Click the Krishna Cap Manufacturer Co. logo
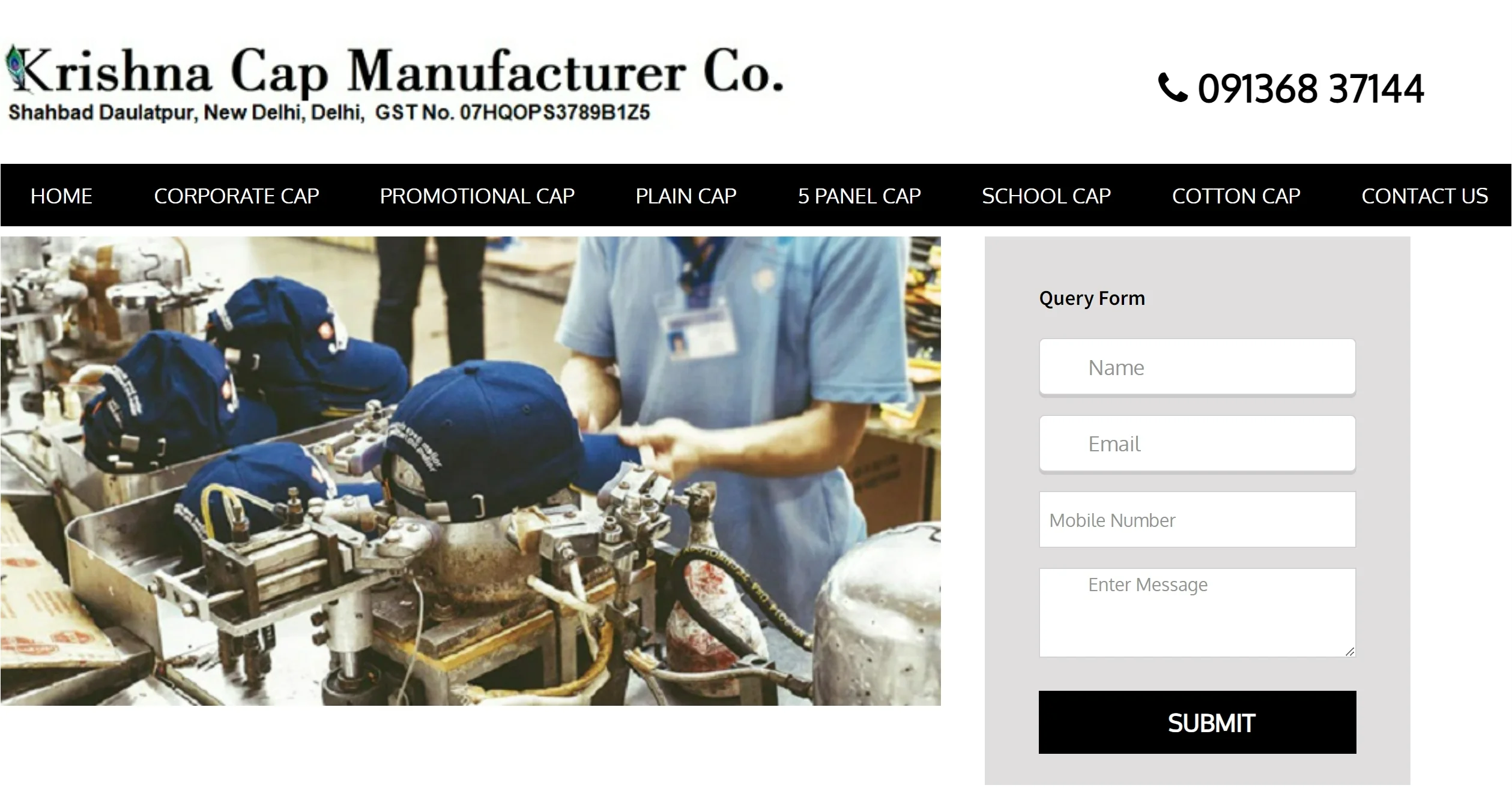Viewport: 1512px width, 812px height. tap(394, 83)
